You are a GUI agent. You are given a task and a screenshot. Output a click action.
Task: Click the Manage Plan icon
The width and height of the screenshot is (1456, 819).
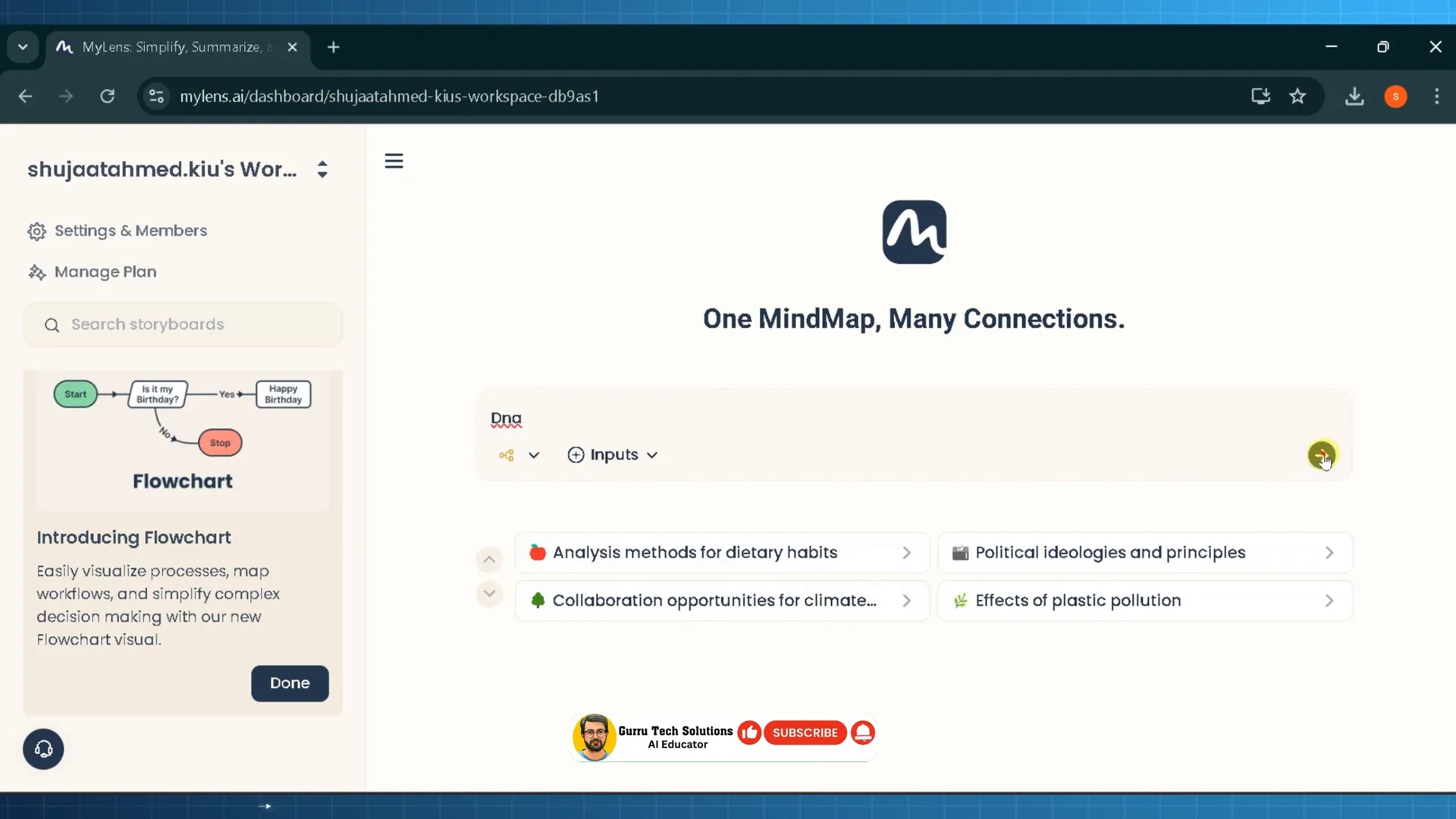click(36, 271)
